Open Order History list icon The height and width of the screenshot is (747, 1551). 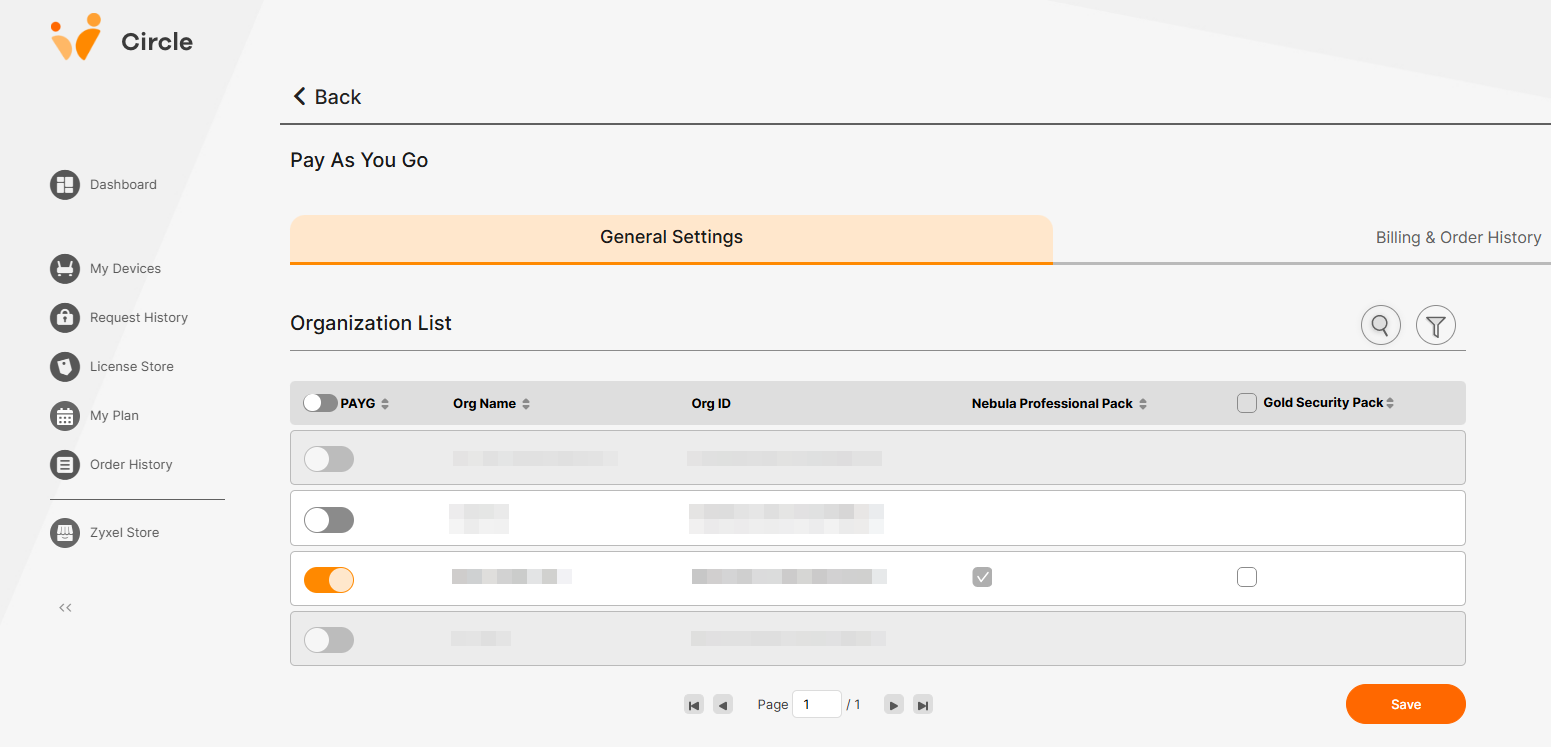(65, 465)
